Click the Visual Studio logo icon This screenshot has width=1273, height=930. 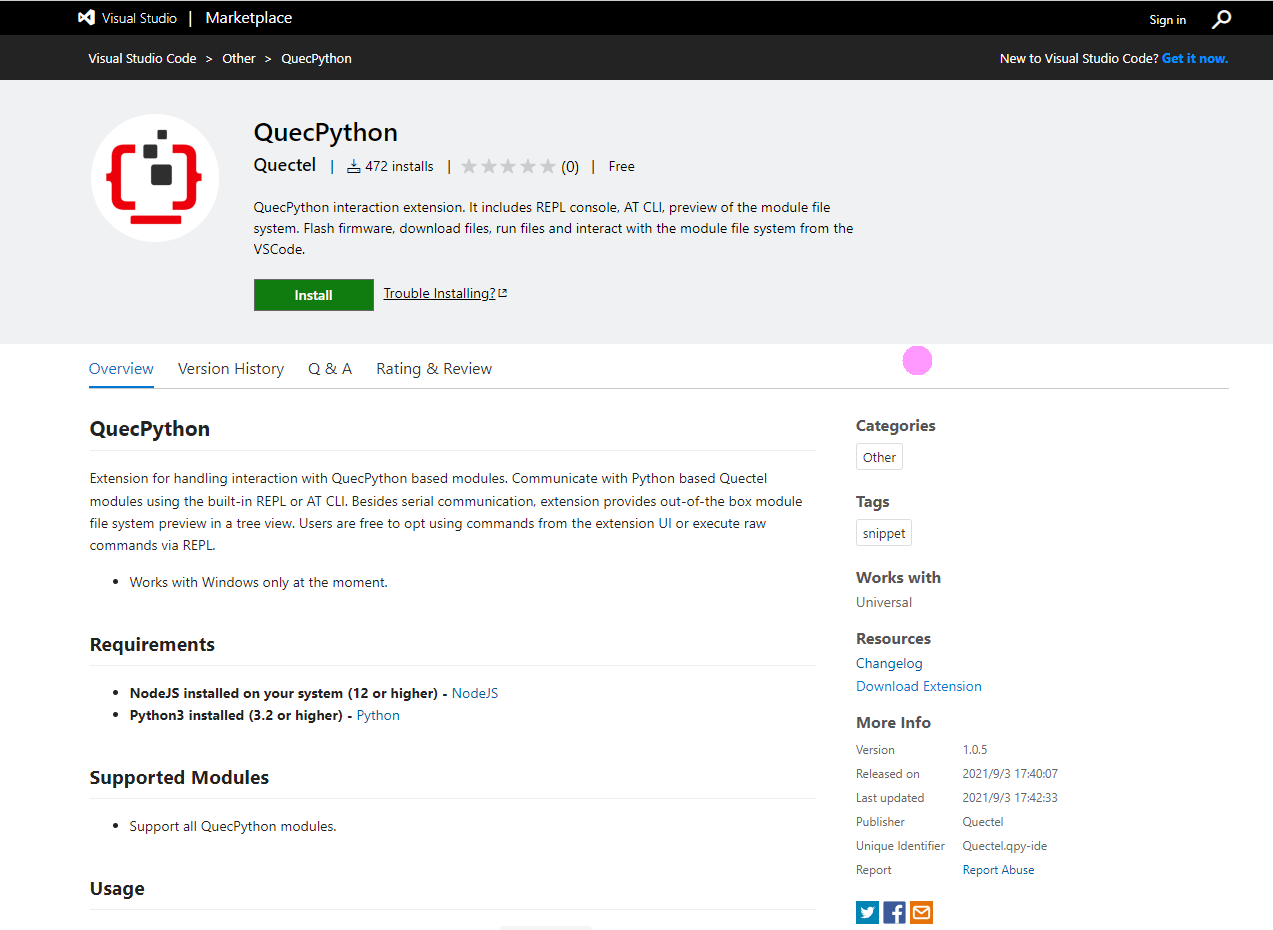pos(87,18)
